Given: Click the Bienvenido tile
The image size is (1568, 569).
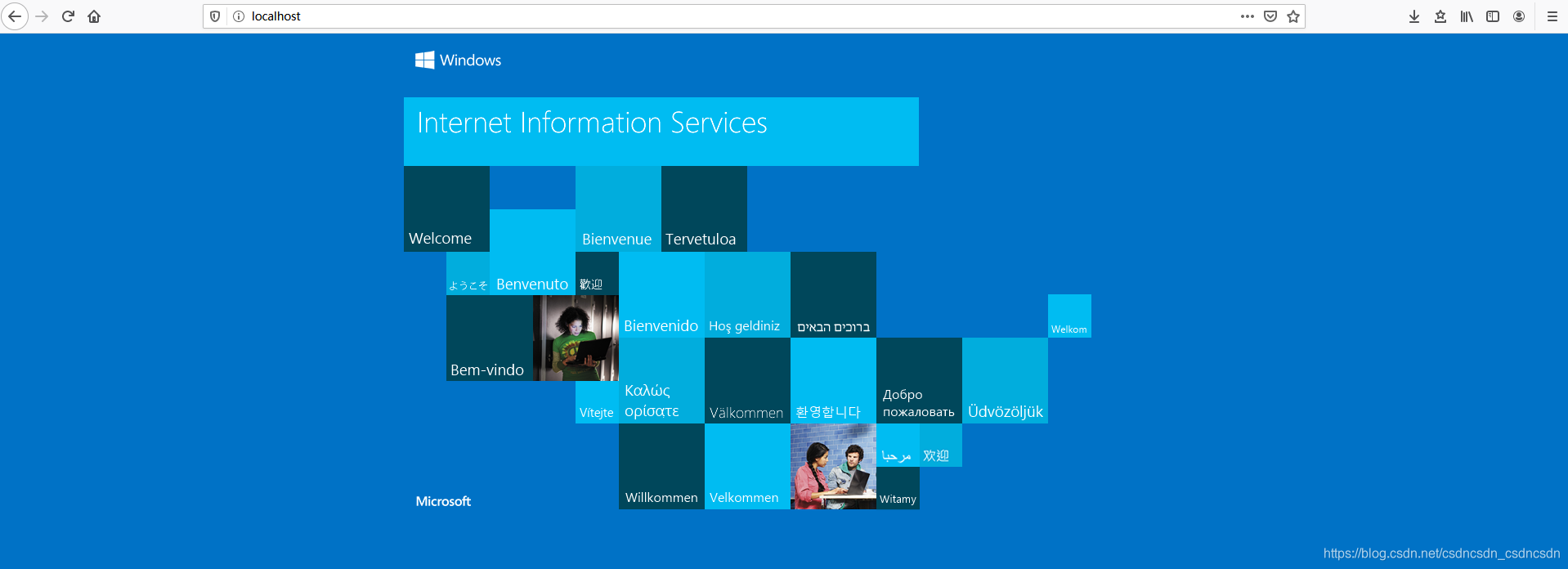Looking at the screenshot, I should pos(661,294).
